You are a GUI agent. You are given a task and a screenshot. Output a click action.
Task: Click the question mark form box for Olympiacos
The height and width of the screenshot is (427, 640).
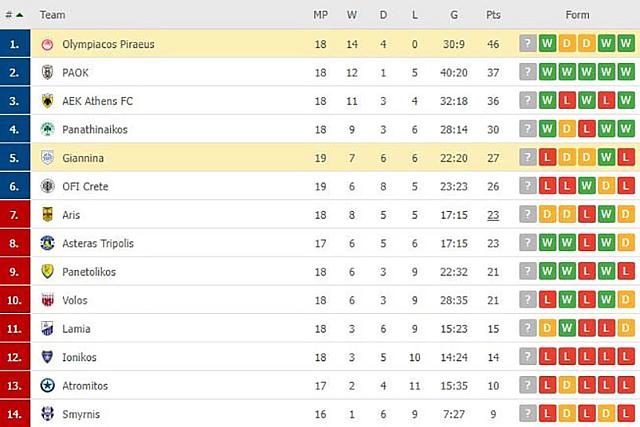(x=528, y=44)
